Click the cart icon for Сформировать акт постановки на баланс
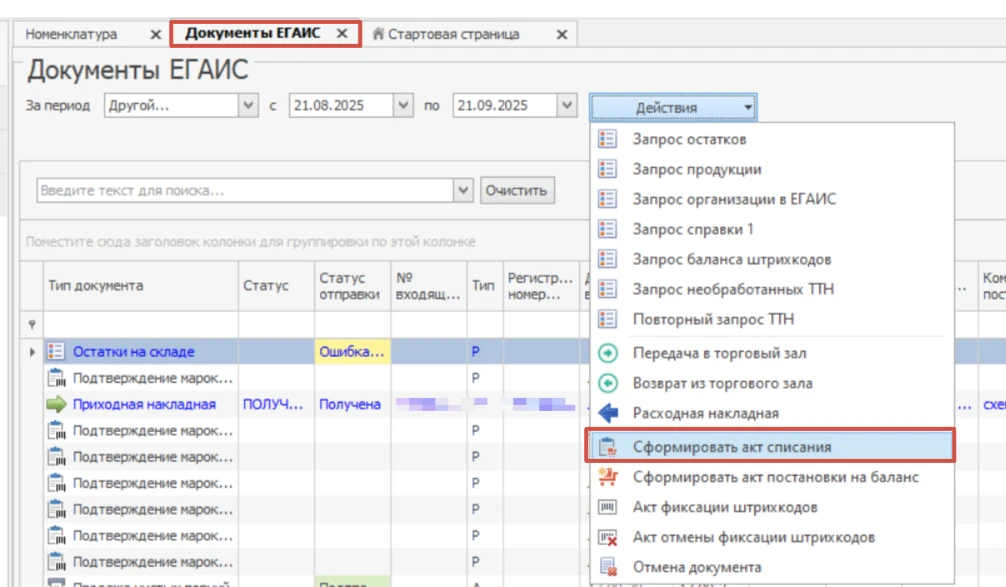 click(x=608, y=477)
